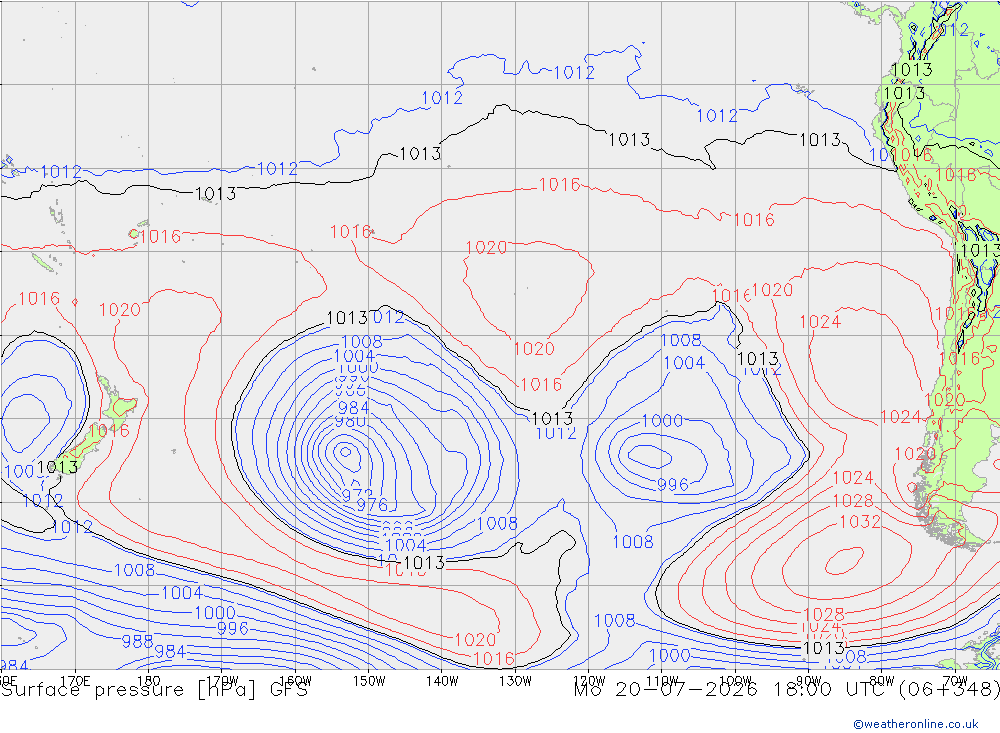This screenshot has width=1000, height=733.
Task: Click the 70W longitude label
Action: pos(955,681)
